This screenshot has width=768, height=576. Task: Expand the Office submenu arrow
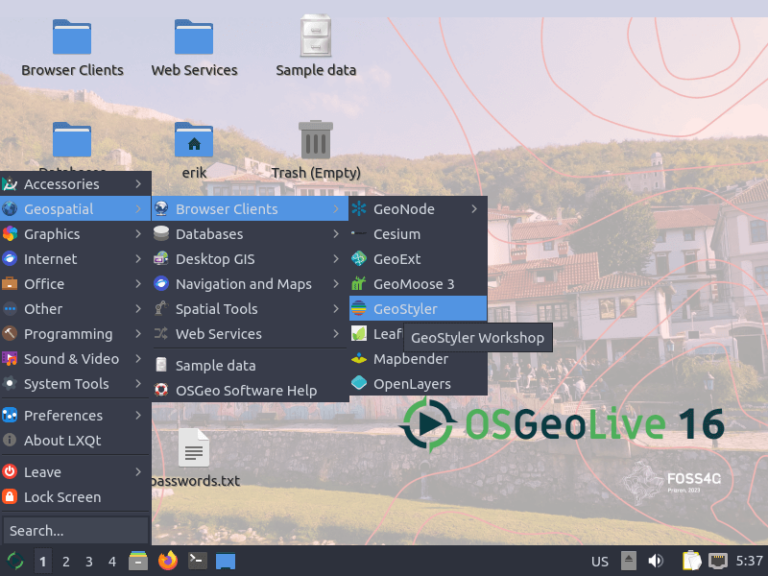pos(139,284)
